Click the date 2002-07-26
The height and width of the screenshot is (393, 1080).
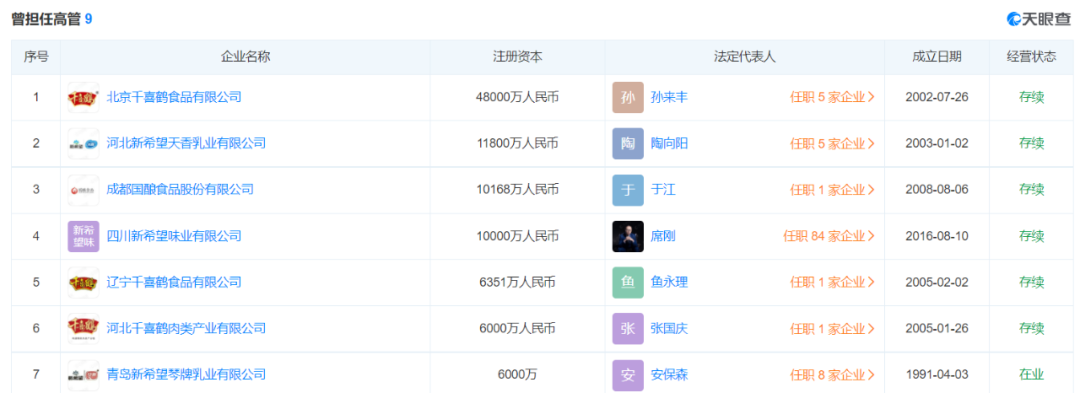click(x=937, y=98)
